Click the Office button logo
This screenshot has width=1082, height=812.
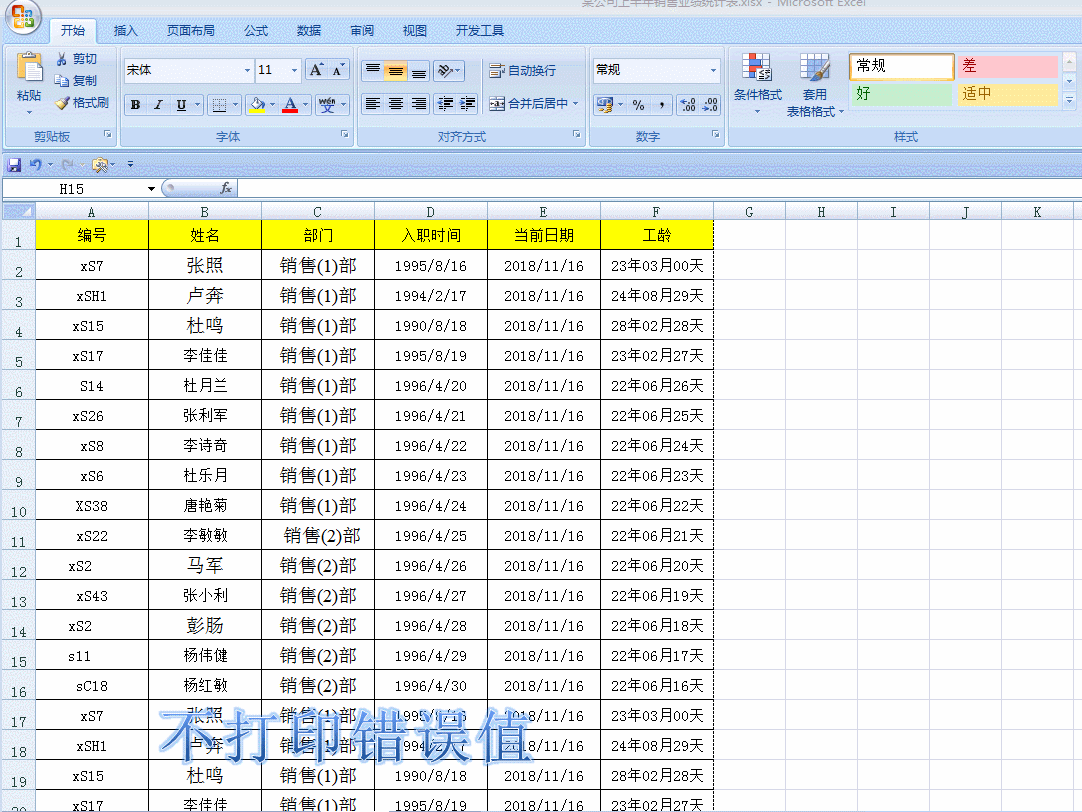tap(22, 16)
